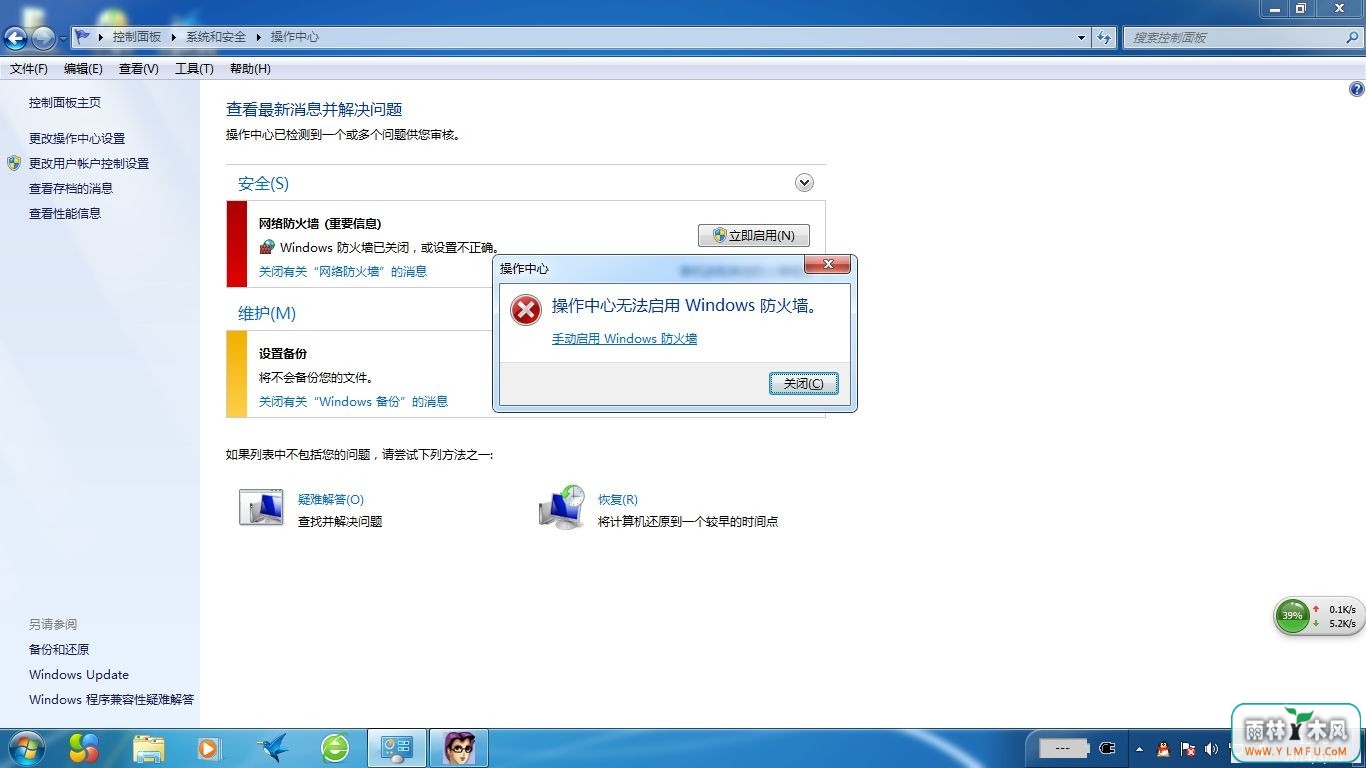Screen dimensions: 1366x768
Task: Open recent pages dropdown beside nav arrows
Action: [x=63, y=39]
